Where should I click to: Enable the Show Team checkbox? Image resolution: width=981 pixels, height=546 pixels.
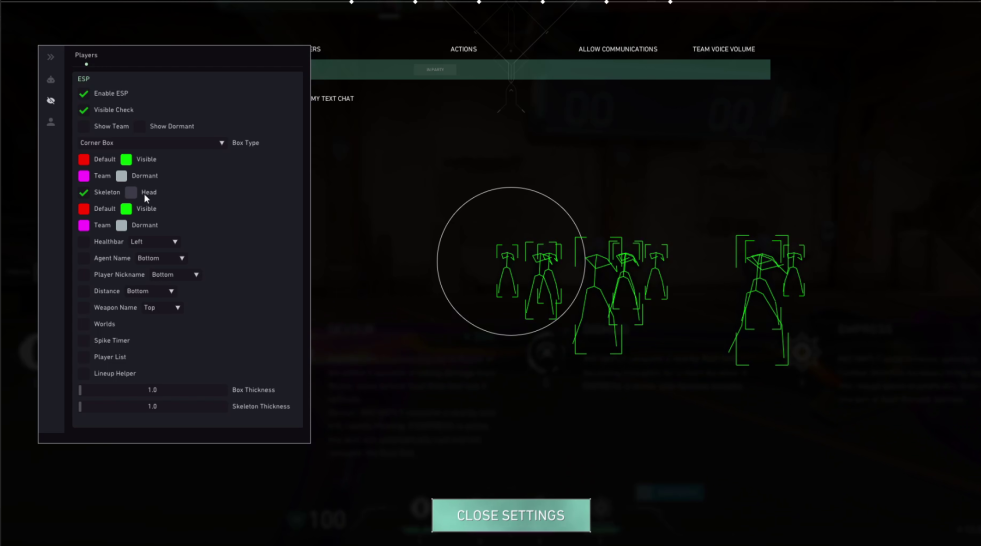click(84, 127)
